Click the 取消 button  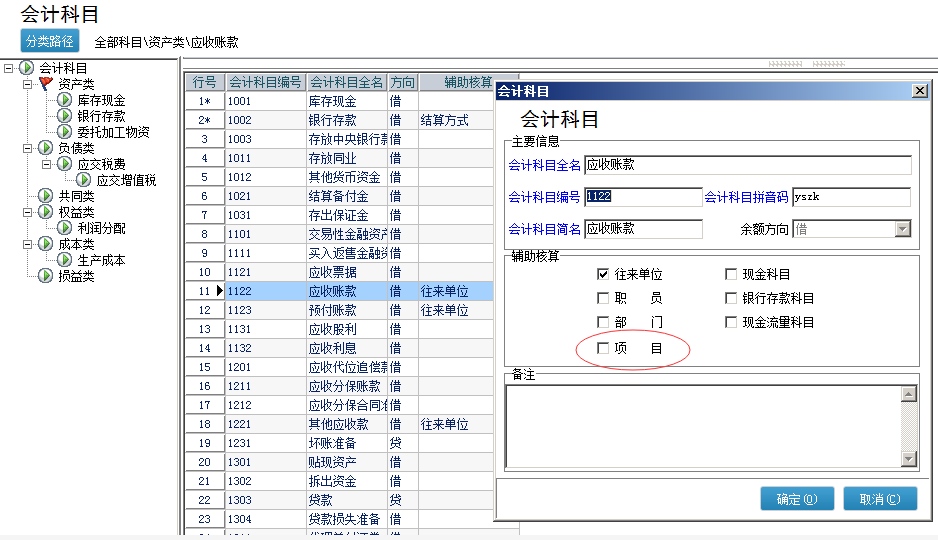880,499
